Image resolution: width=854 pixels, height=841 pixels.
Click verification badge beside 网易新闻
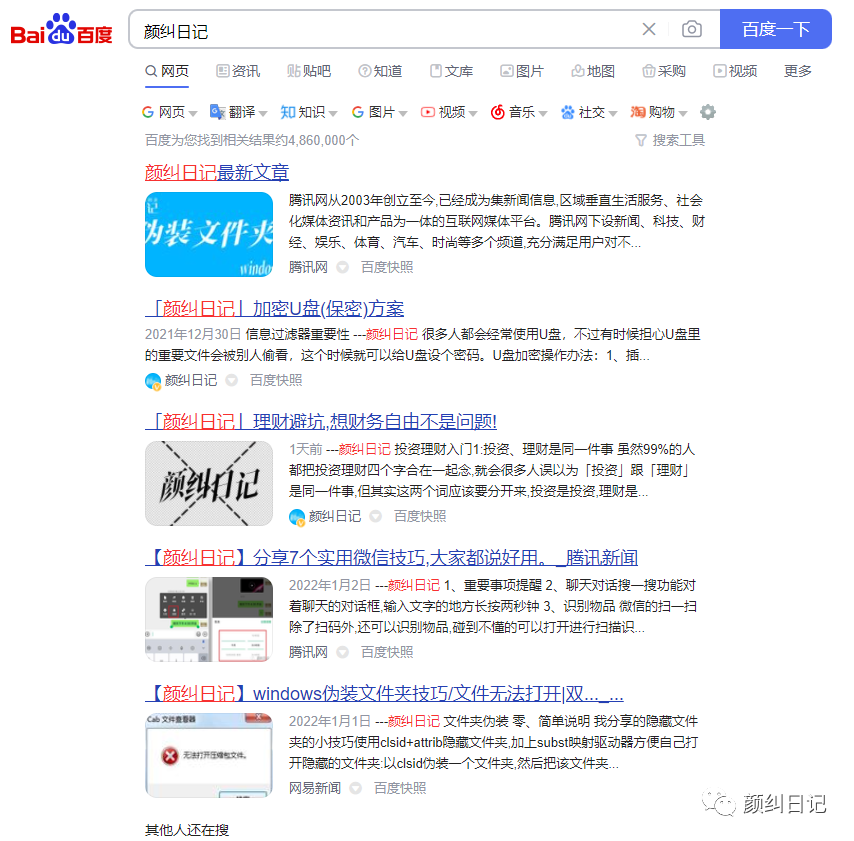pyautogui.click(x=356, y=788)
